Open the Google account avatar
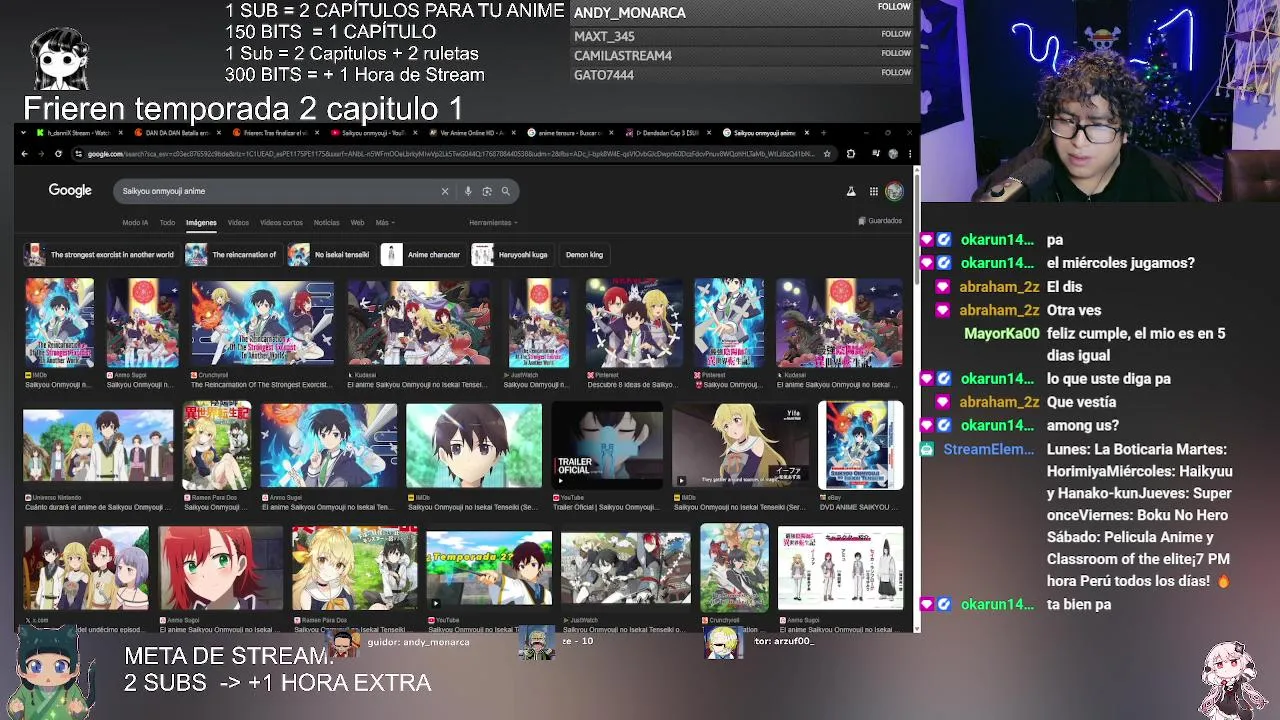1280x720 pixels. pyautogui.click(x=894, y=191)
